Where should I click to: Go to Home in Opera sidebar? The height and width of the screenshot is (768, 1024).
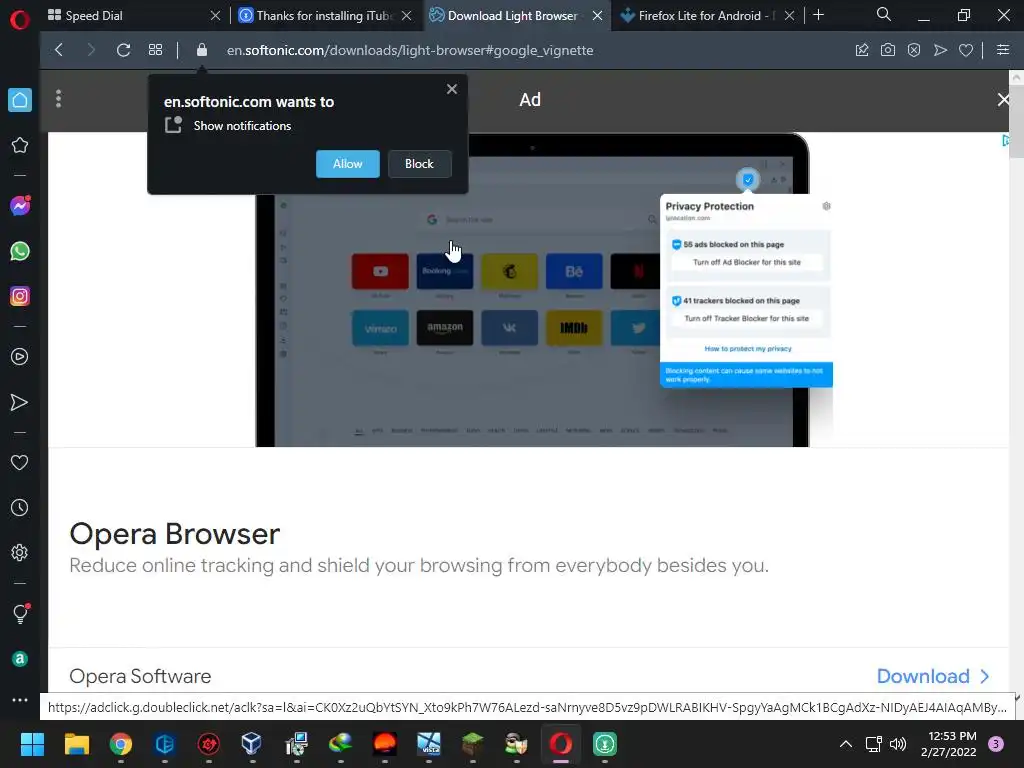click(20, 100)
